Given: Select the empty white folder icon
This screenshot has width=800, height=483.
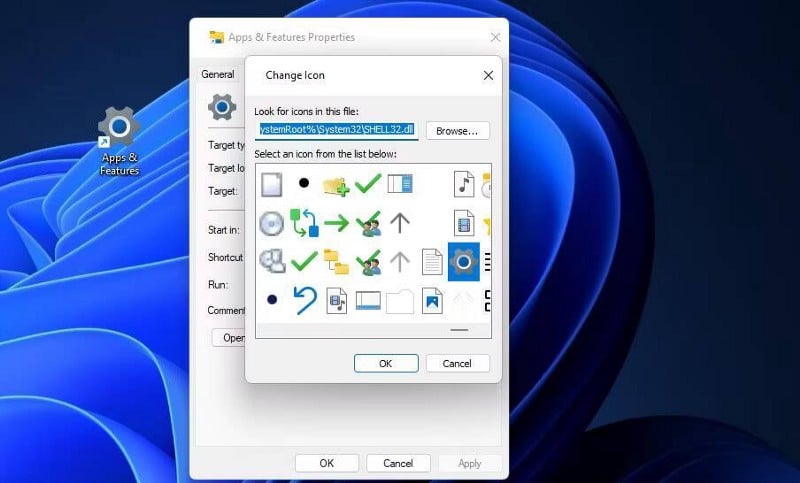Looking at the screenshot, I should (x=400, y=301).
